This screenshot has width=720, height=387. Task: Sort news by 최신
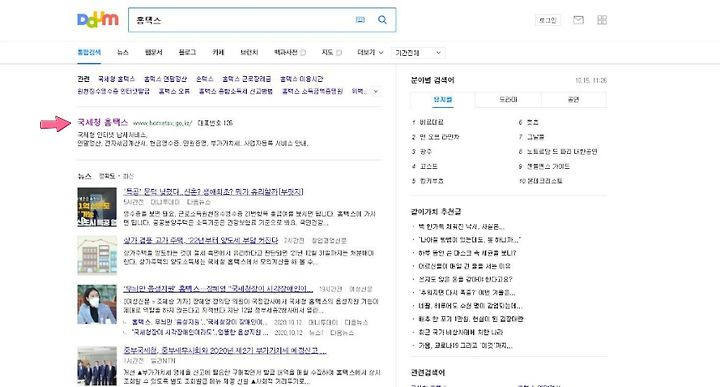(128, 176)
